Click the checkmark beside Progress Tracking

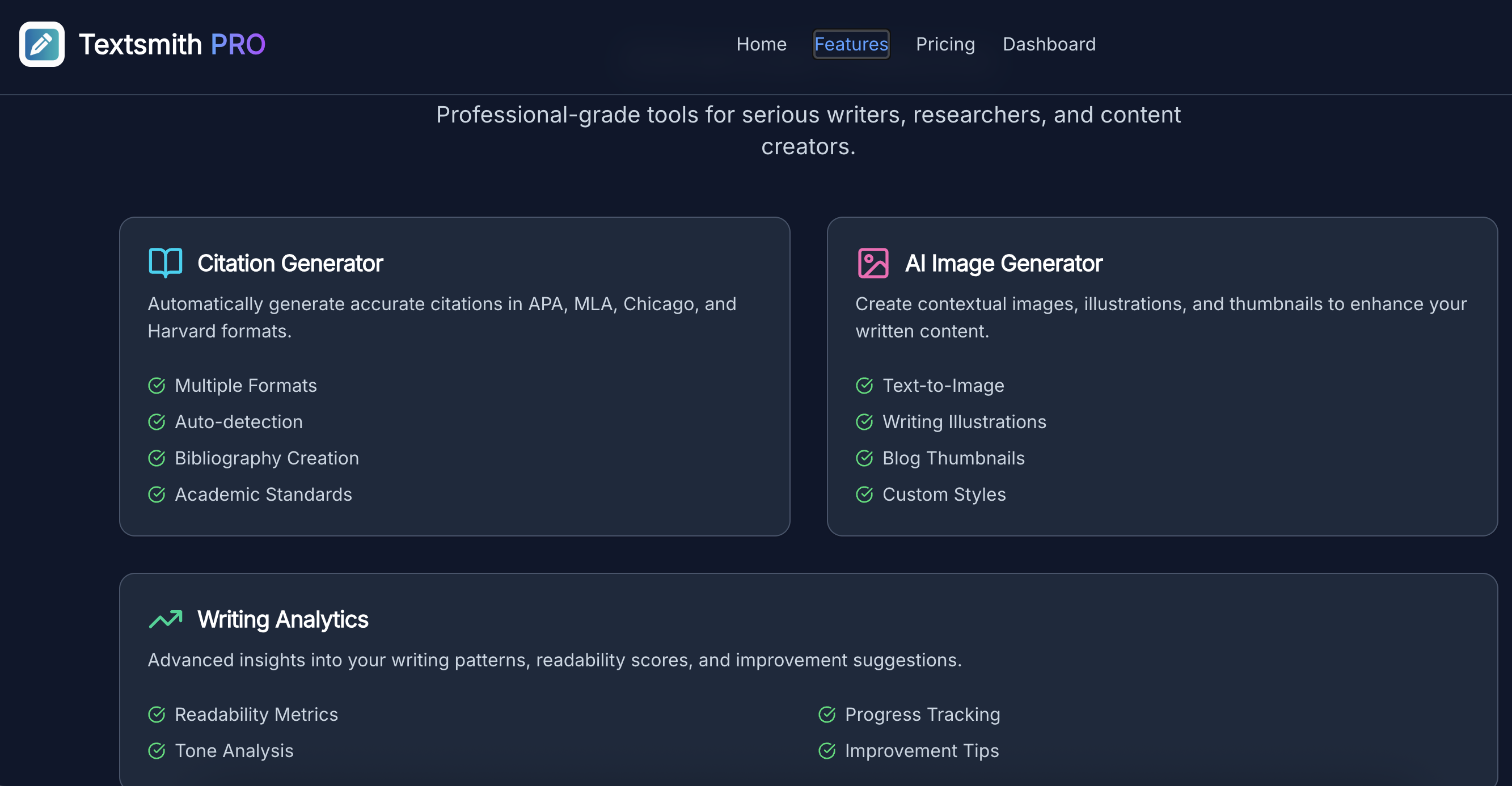click(x=827, y=715)
